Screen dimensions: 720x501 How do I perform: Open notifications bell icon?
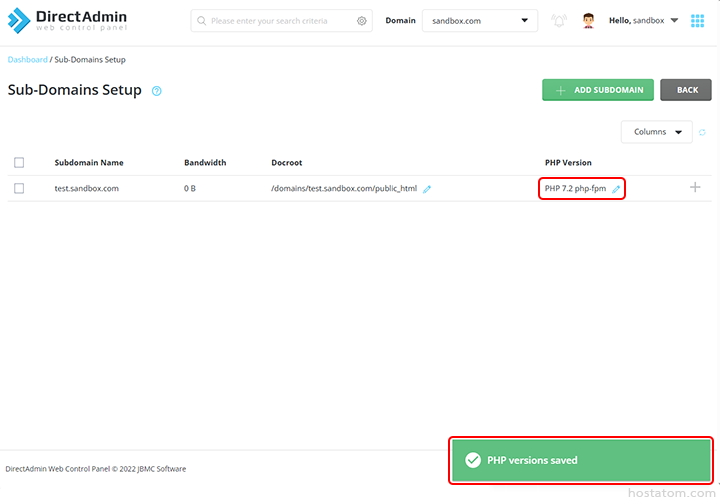pyautogui.click(x=558, y=21)
